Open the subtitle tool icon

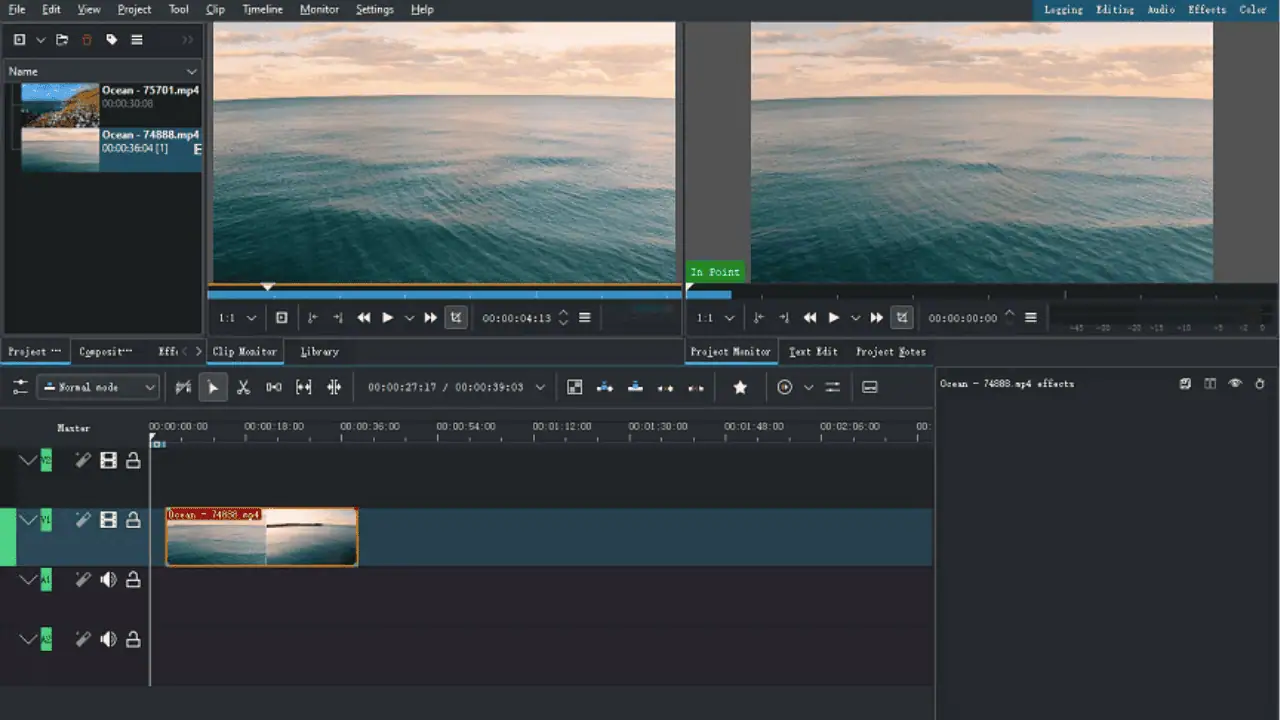point(870,387)
